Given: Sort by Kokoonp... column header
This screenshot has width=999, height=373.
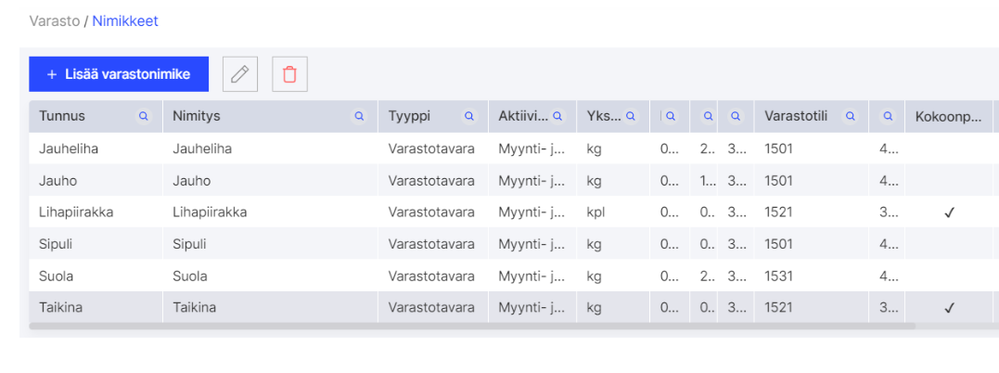Looking at the screenshot, I should [x=948, y=116].
